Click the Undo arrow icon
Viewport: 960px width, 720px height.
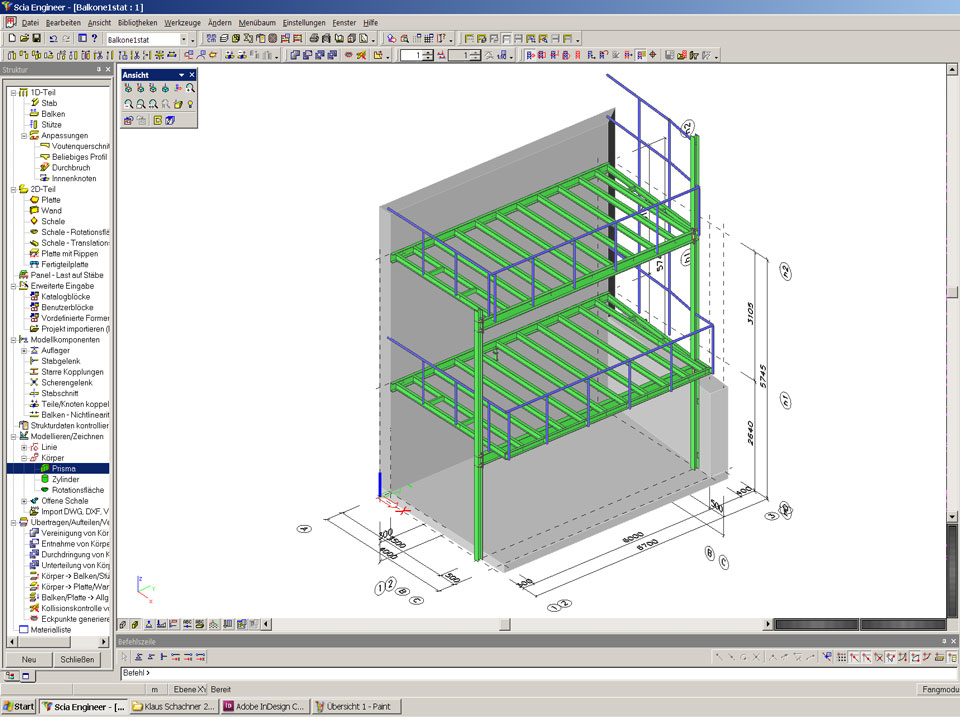tap(53, 38)
